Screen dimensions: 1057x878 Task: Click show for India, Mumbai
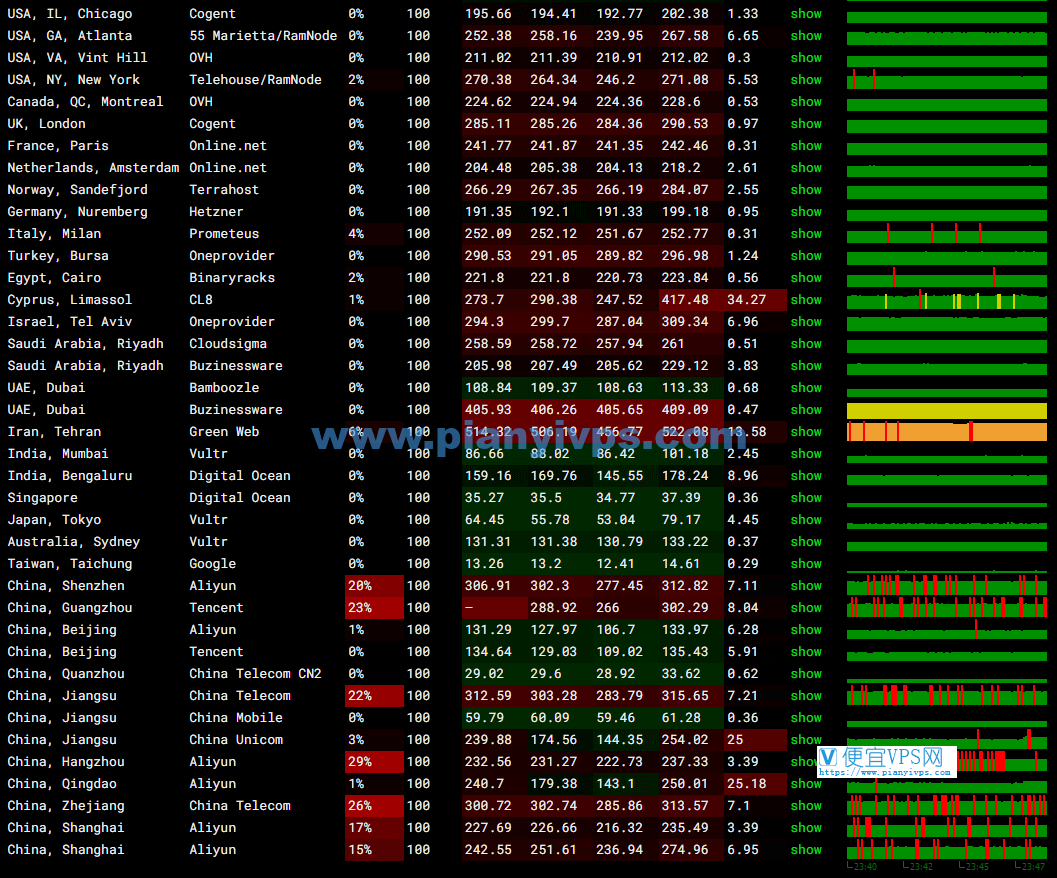pos(806,455)
